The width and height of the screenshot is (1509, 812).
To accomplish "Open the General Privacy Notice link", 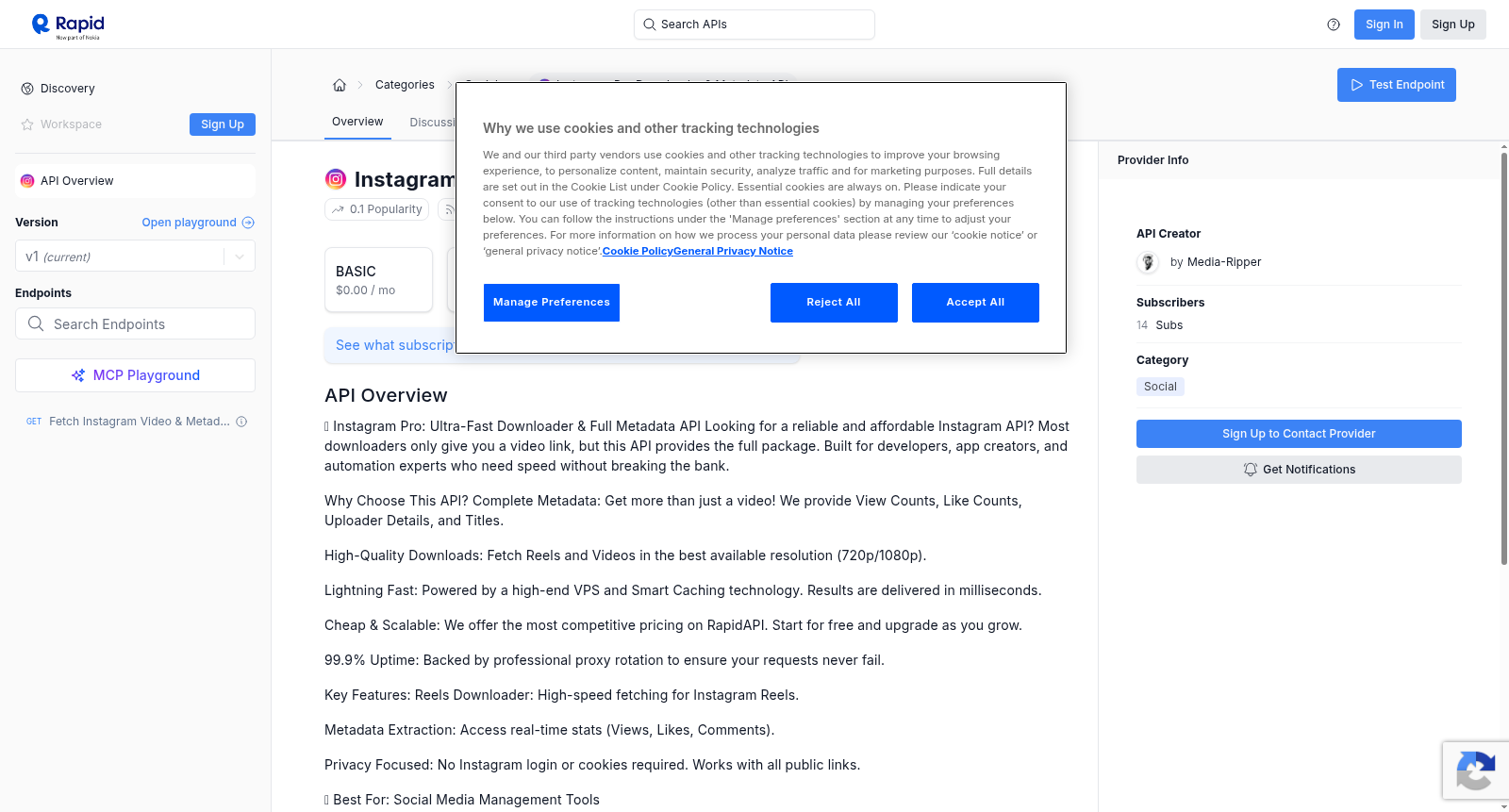I will pos(734,251).
